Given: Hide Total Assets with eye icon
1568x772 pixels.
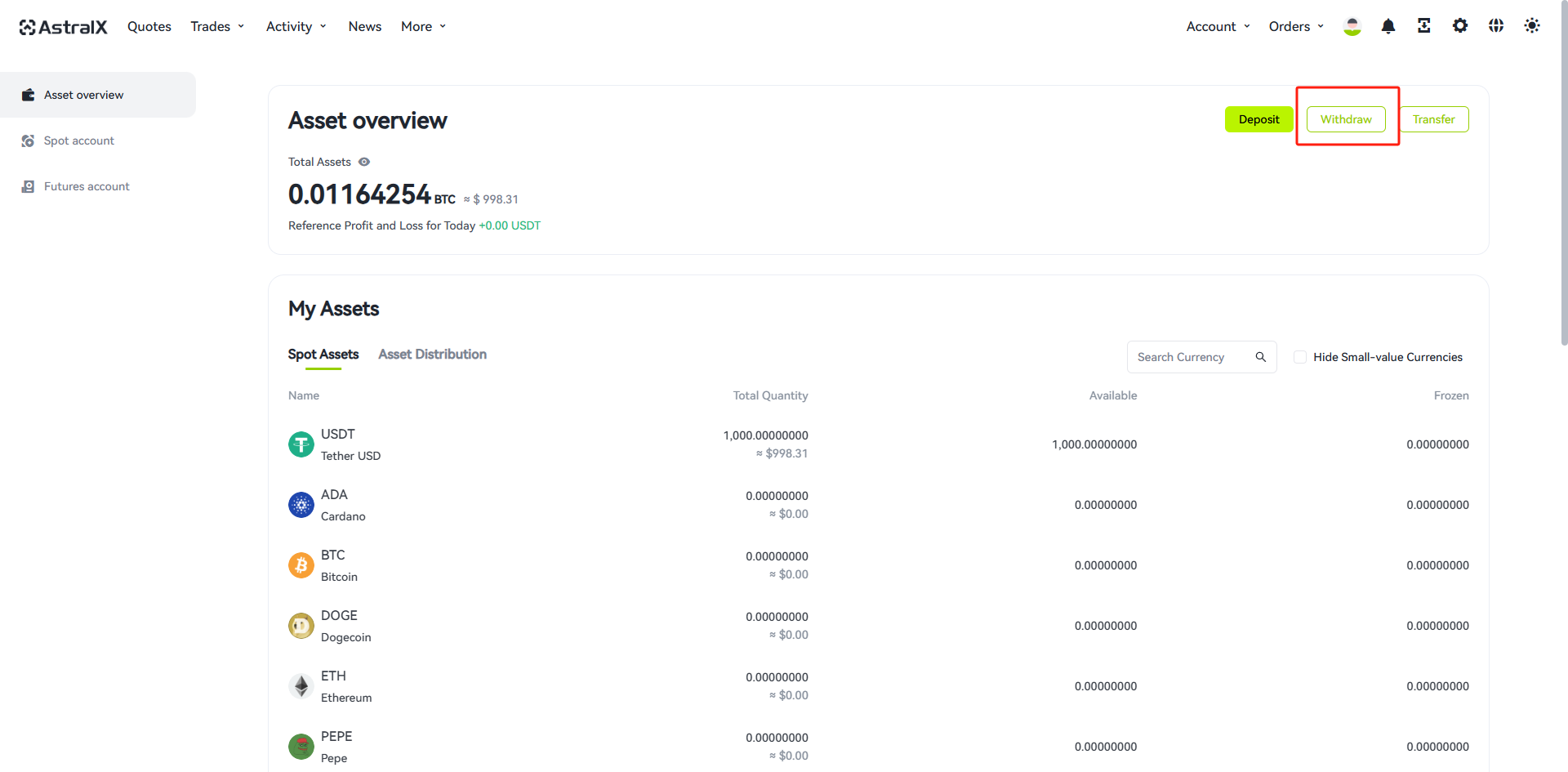Looking at the screenshot, I should click(x=364, y=162).
